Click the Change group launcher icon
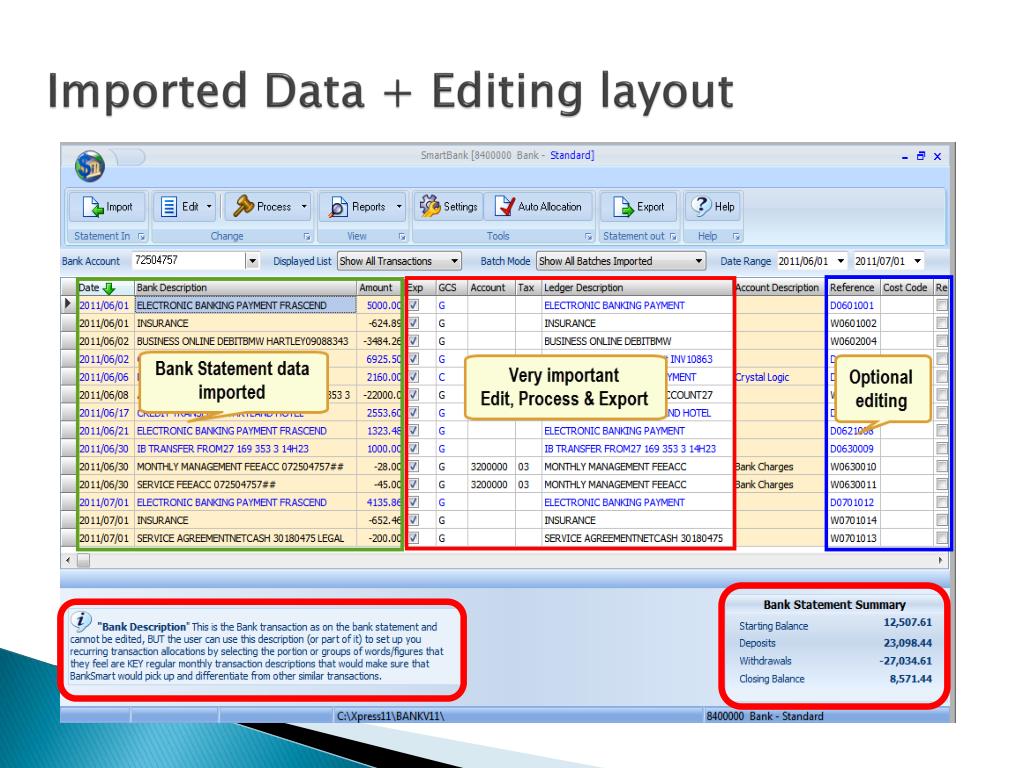The height and width of the screenshot is (768, 1024). click(x=307, y=236)
